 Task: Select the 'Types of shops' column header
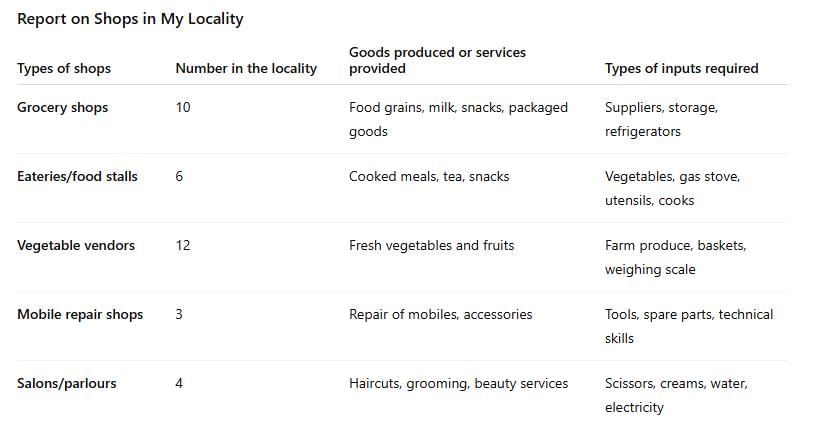(x=64, y=69)
